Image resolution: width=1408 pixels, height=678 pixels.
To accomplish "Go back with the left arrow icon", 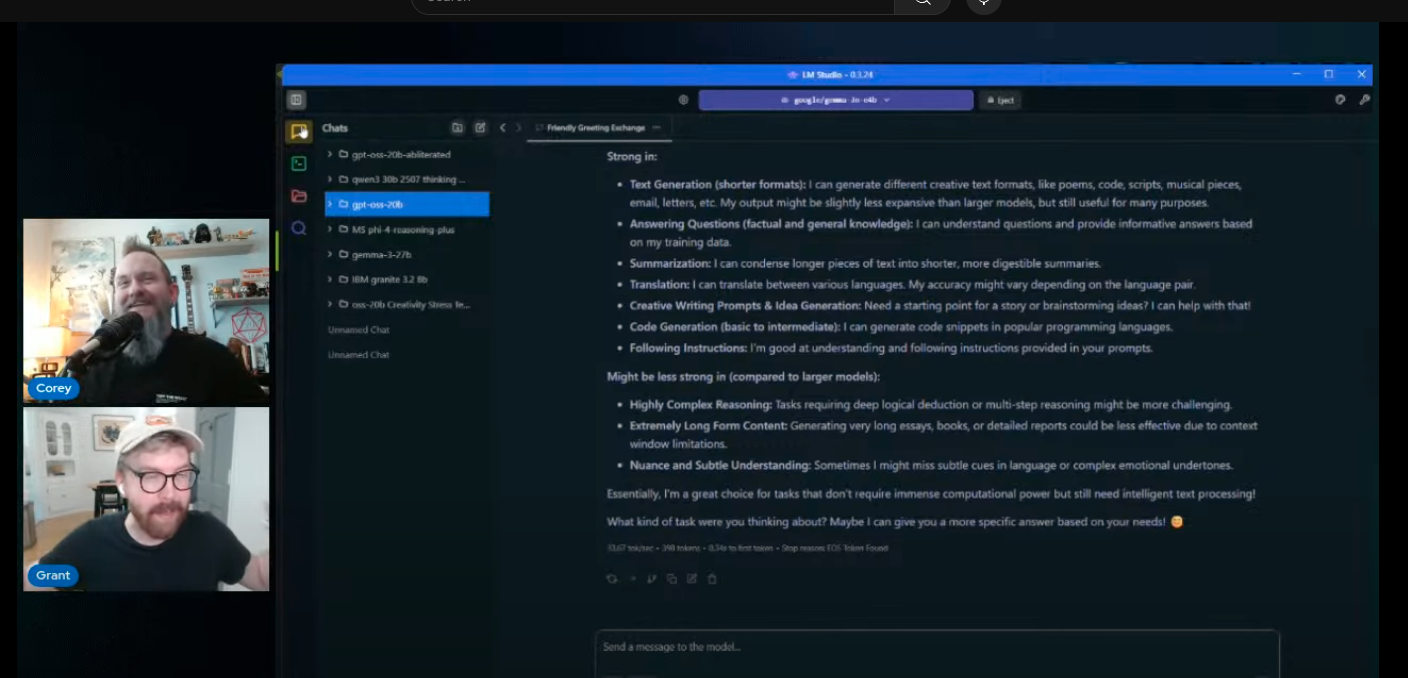I will coord(502,127).
